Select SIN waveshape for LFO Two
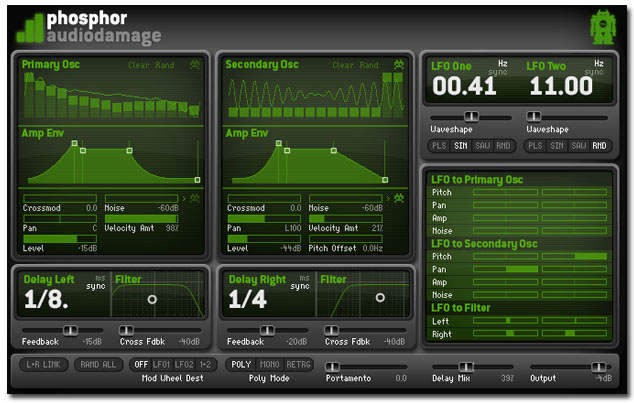 (x=557, y=146)
